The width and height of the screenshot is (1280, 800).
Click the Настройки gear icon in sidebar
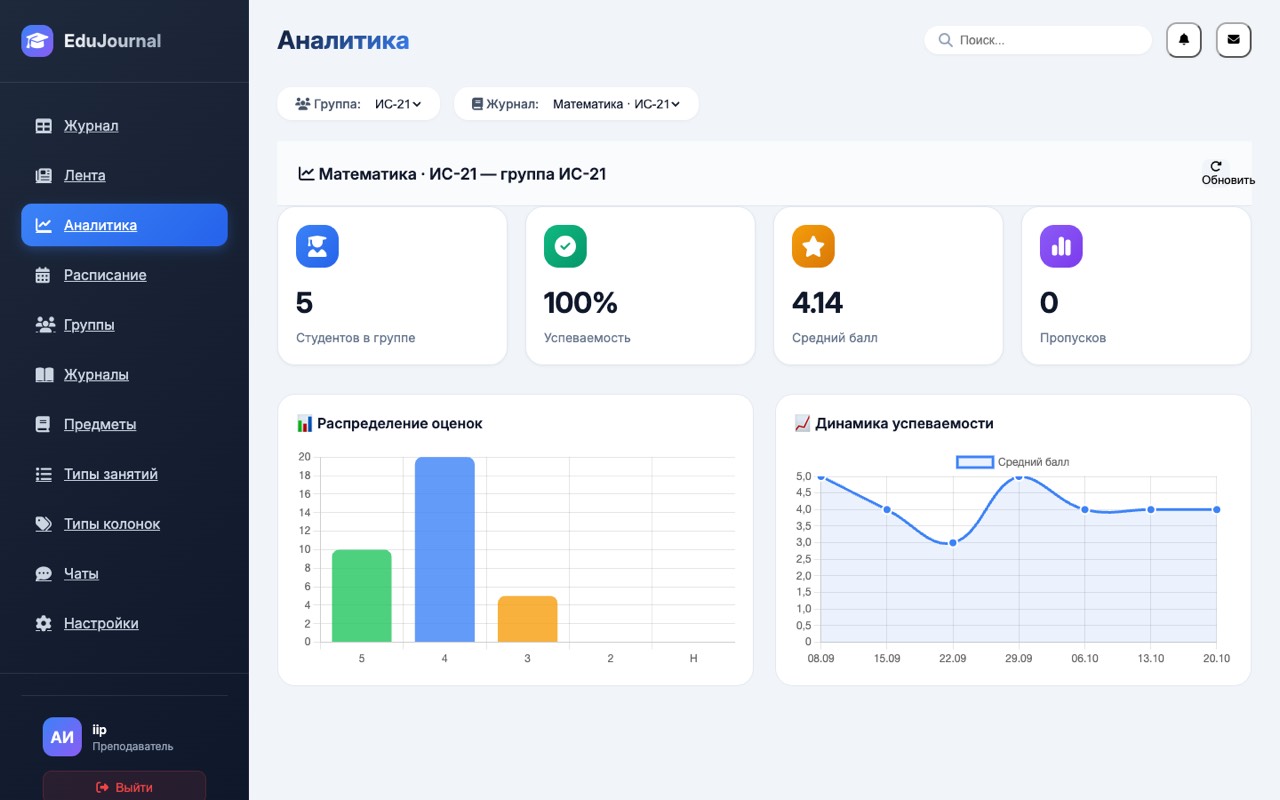pyautogui.click(x=43, y=623)
